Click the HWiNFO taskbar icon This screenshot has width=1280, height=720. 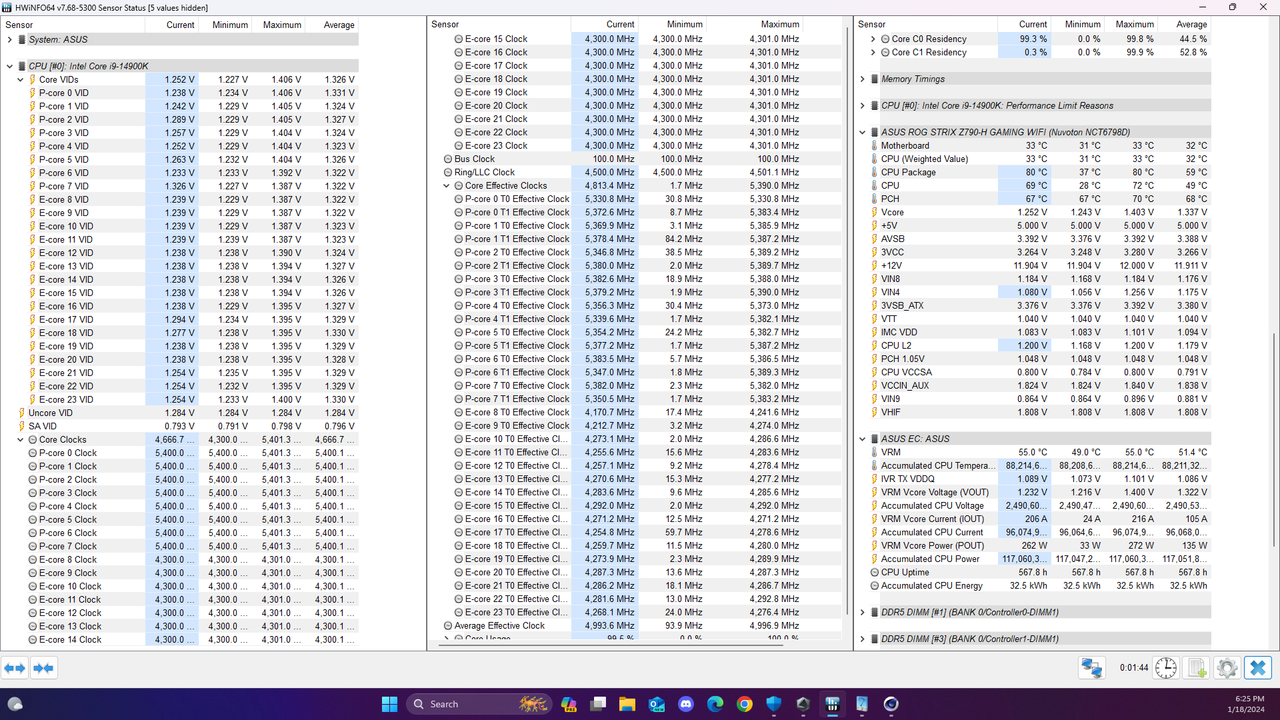(x=831, y=704)
